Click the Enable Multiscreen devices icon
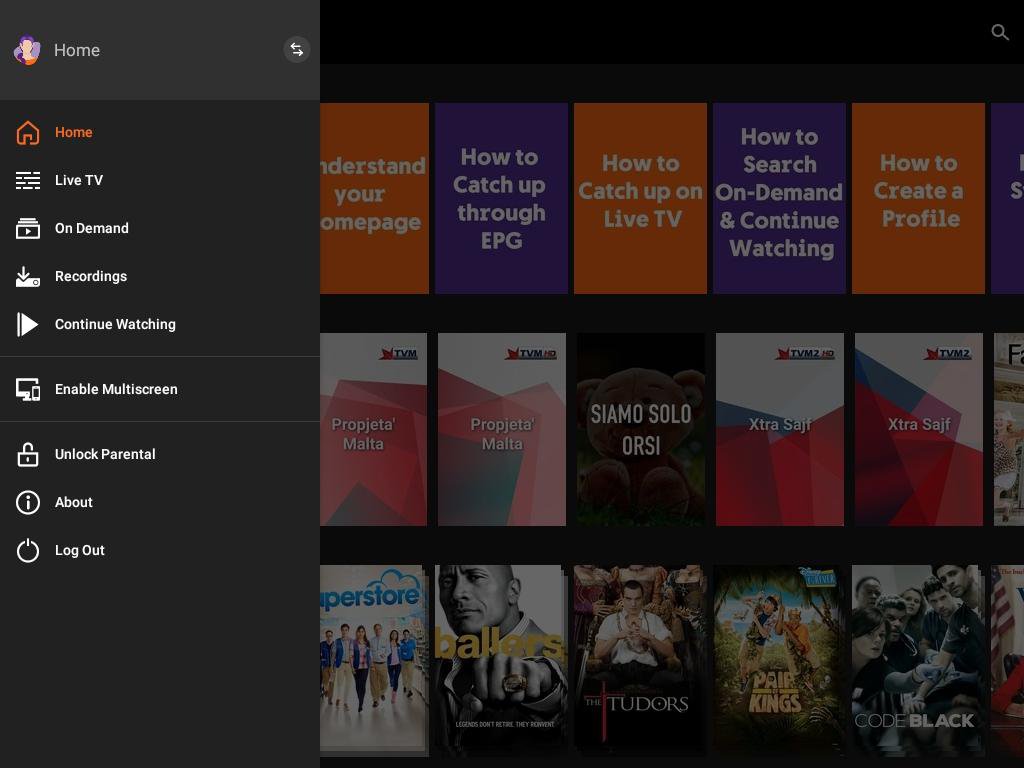The height and width of the screenshot is (768, 1024). pos(27,389)
